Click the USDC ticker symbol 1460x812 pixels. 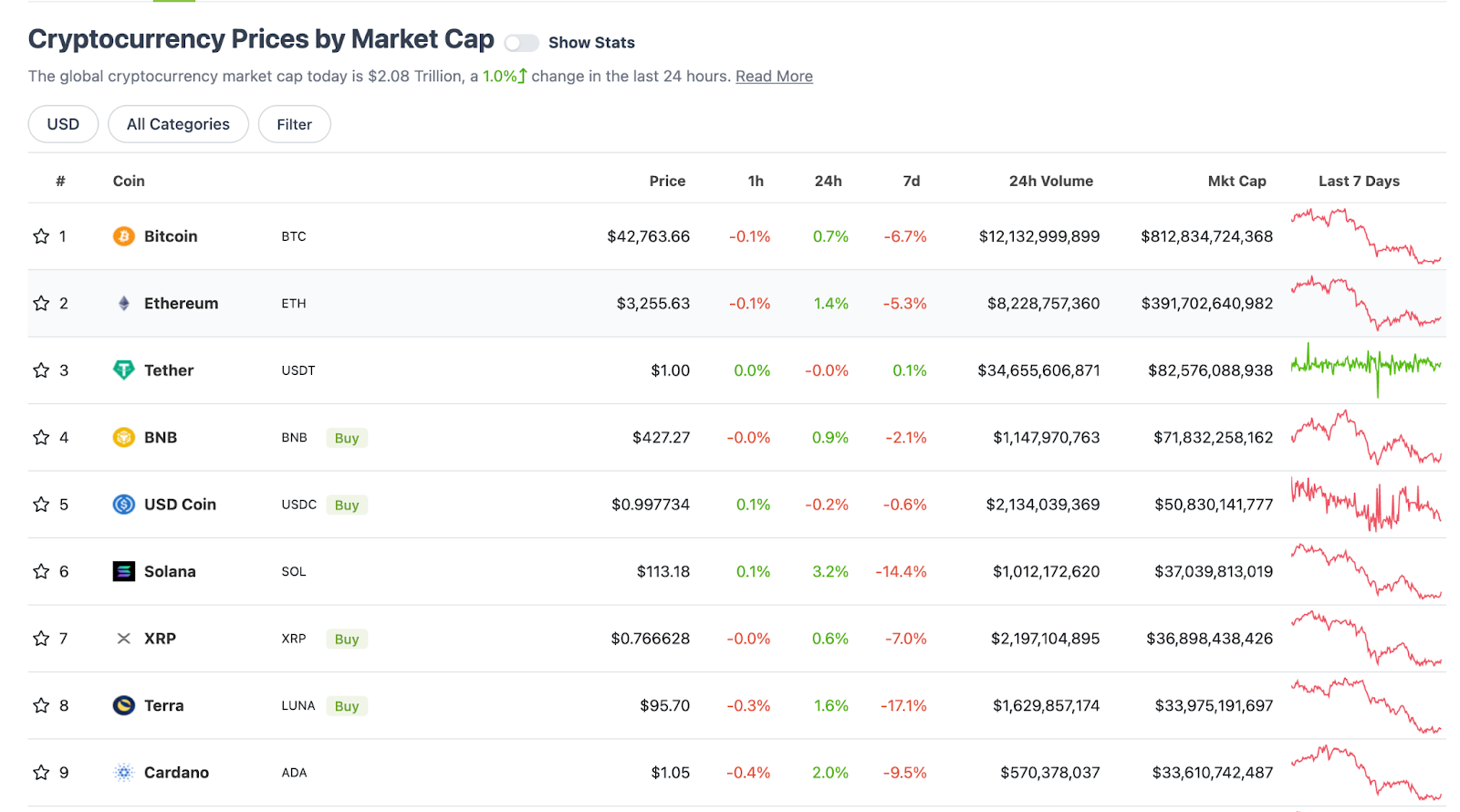(x=298, y=505)
